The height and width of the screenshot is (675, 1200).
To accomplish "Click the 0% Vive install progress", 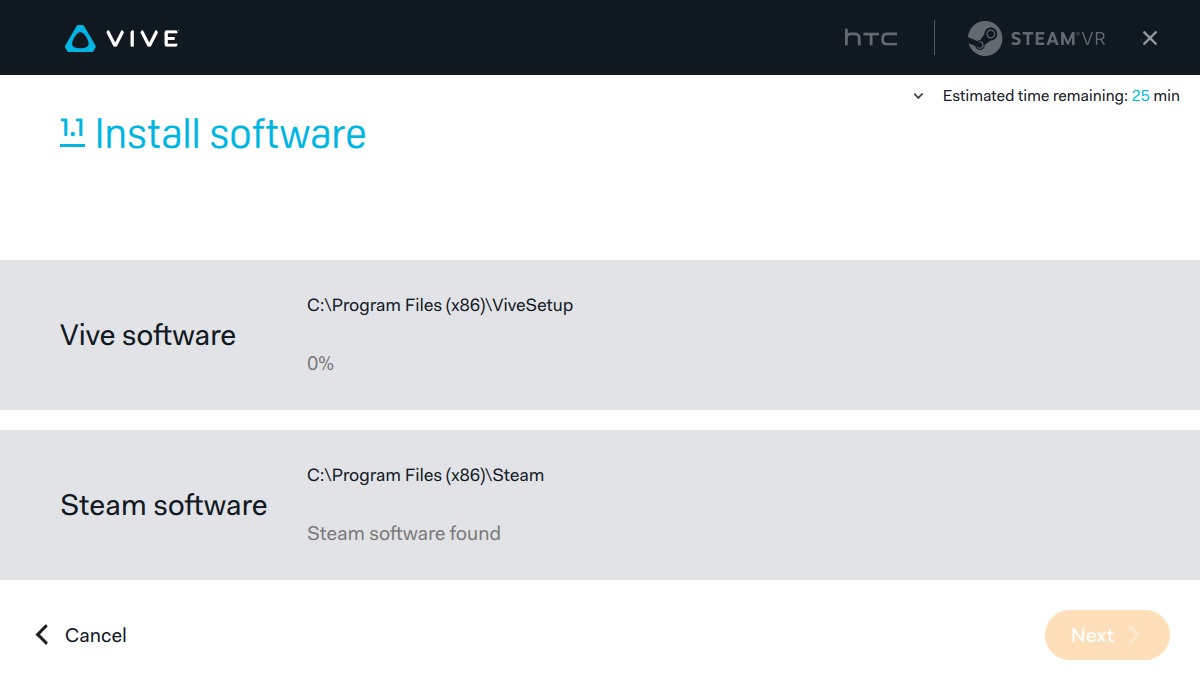I will click(x=320, y=364).
